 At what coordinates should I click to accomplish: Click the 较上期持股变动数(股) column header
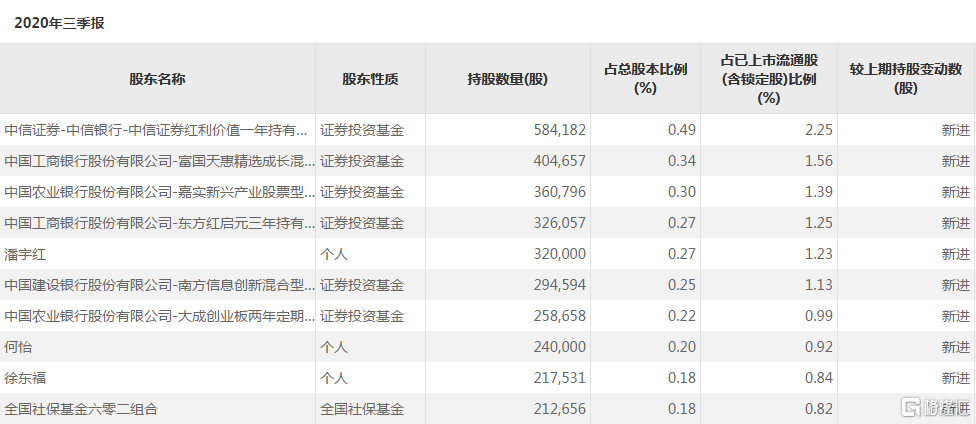click(906, 78)
